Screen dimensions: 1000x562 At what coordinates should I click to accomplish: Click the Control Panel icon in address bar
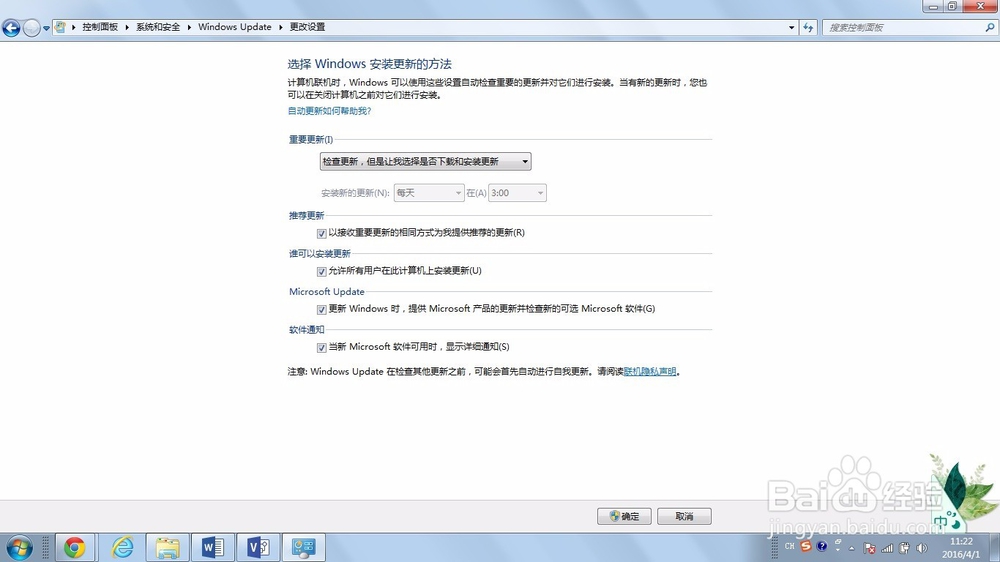click(61, 27)
